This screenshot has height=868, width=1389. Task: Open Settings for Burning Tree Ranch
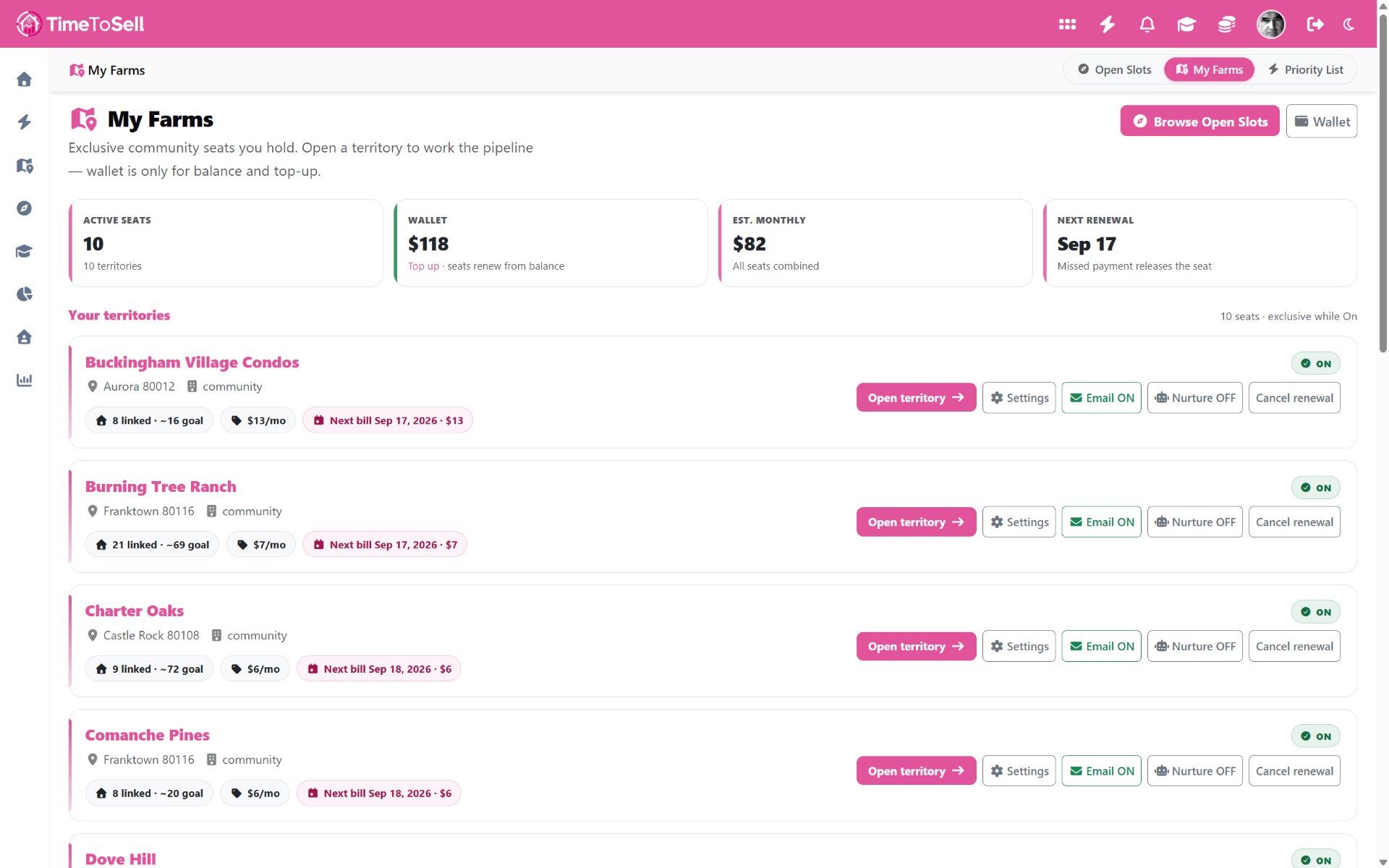coord(1019,522)
